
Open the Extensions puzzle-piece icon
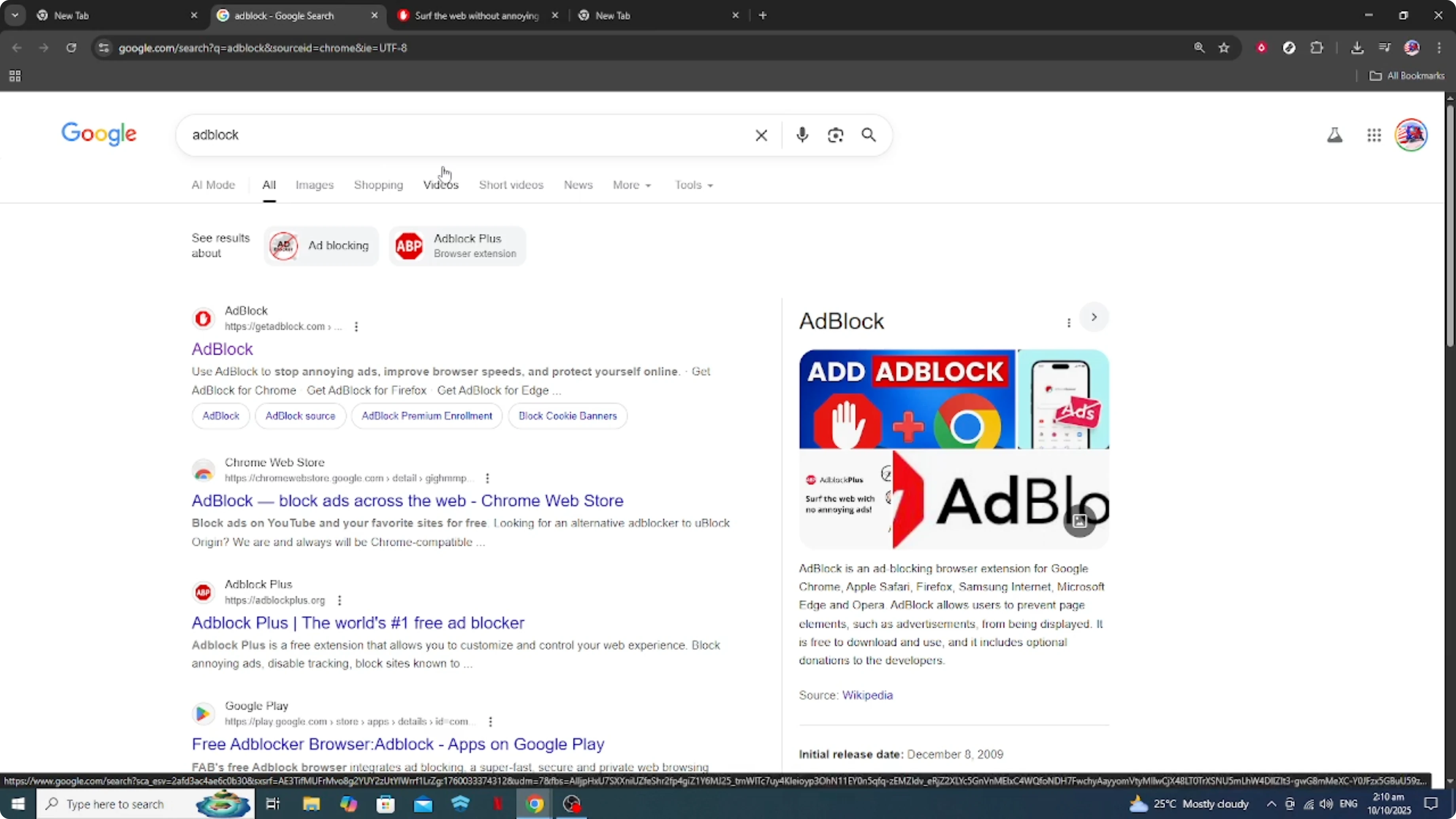1317,47
